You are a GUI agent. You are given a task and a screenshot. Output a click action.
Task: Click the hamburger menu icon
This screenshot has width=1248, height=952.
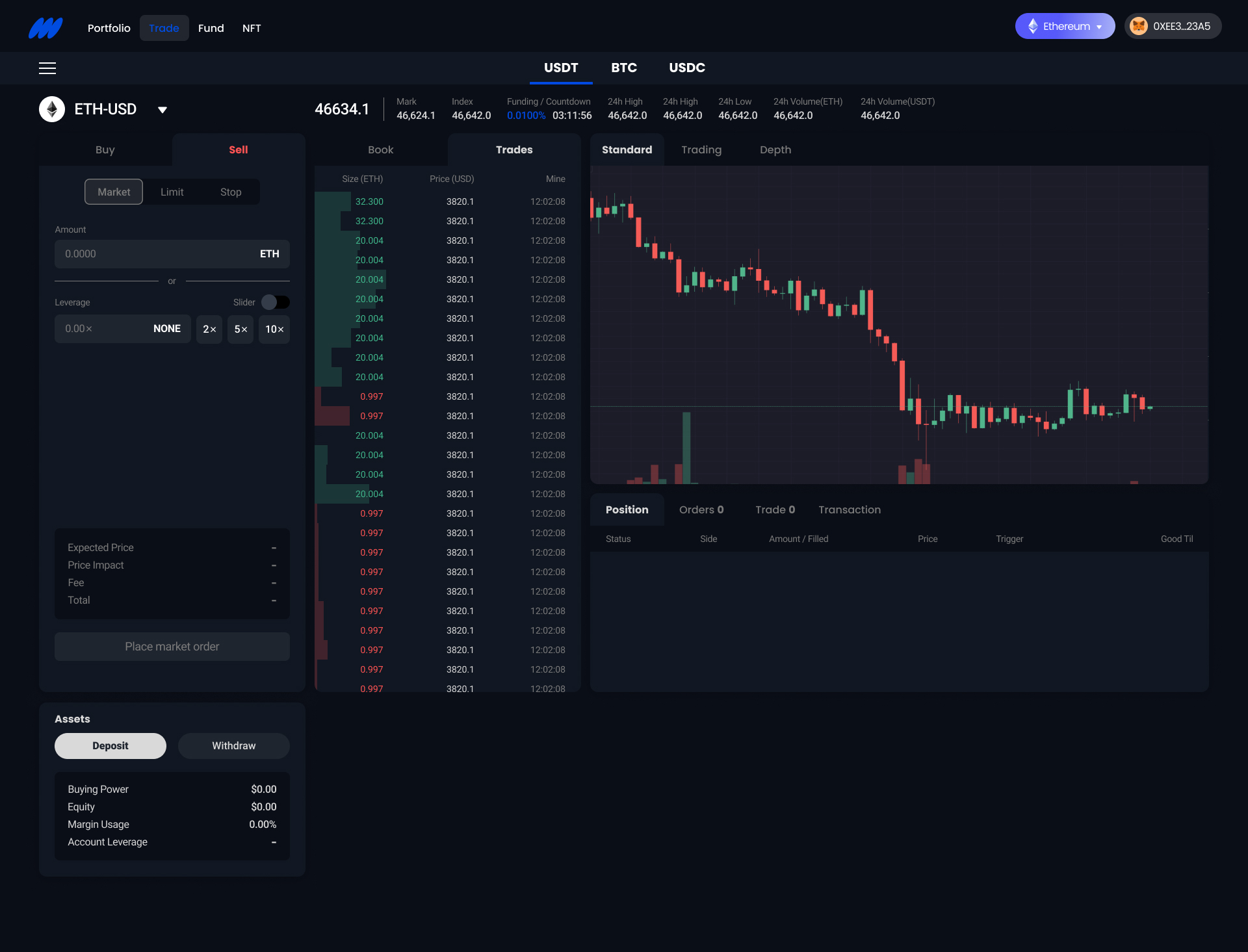(x=47, y=68)
